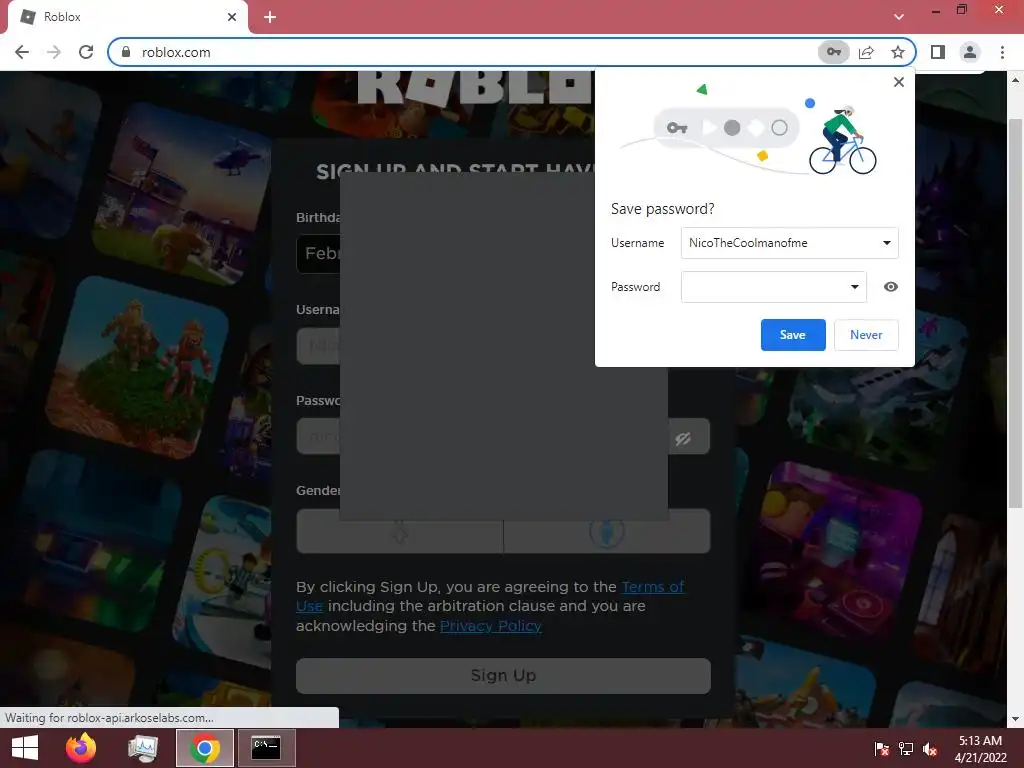This screenshot has width=1024, height=768.
Task: Click the scrollbar down arrow
Action: point(1015,719)
